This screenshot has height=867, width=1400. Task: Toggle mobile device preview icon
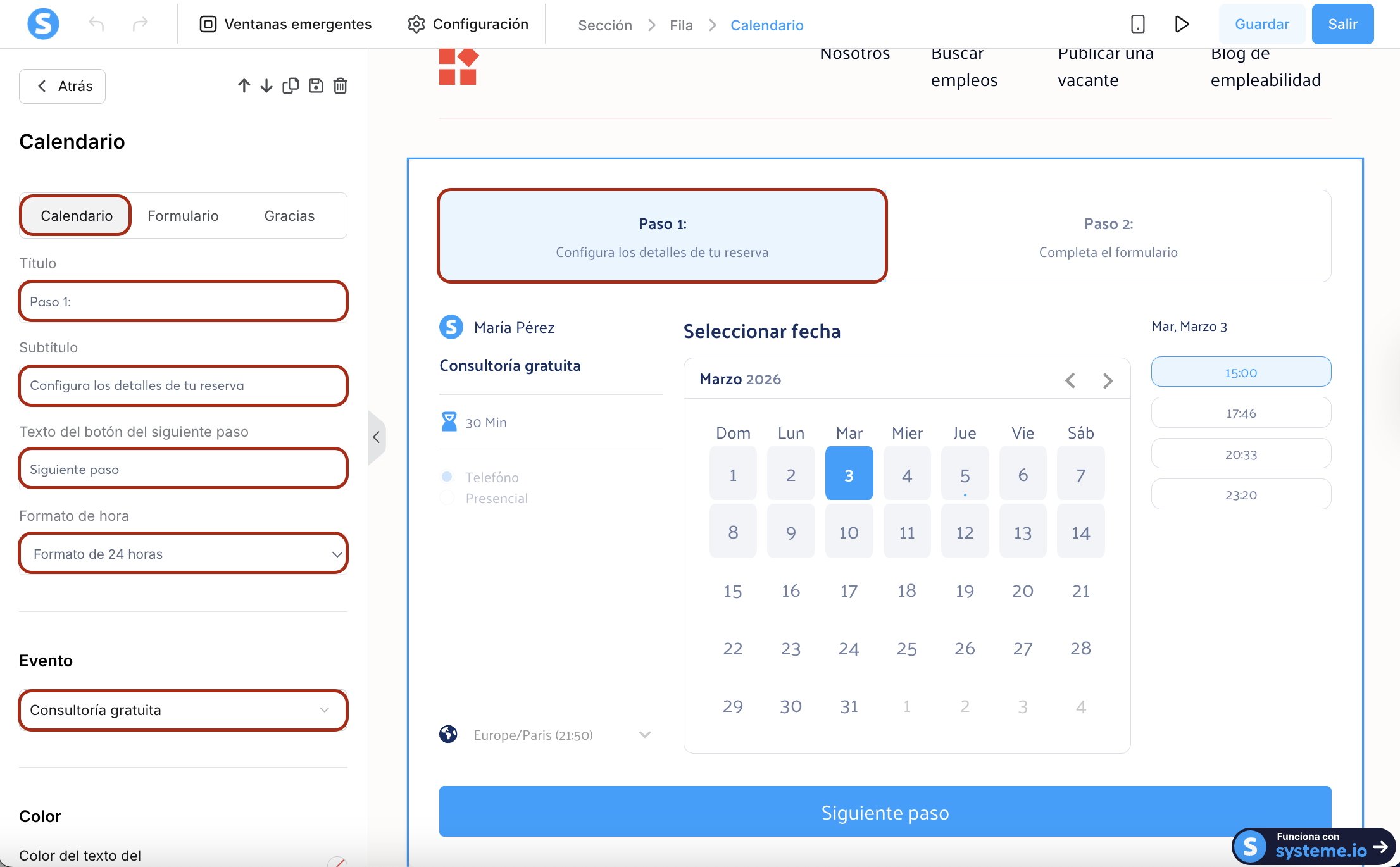[1137, 24]
